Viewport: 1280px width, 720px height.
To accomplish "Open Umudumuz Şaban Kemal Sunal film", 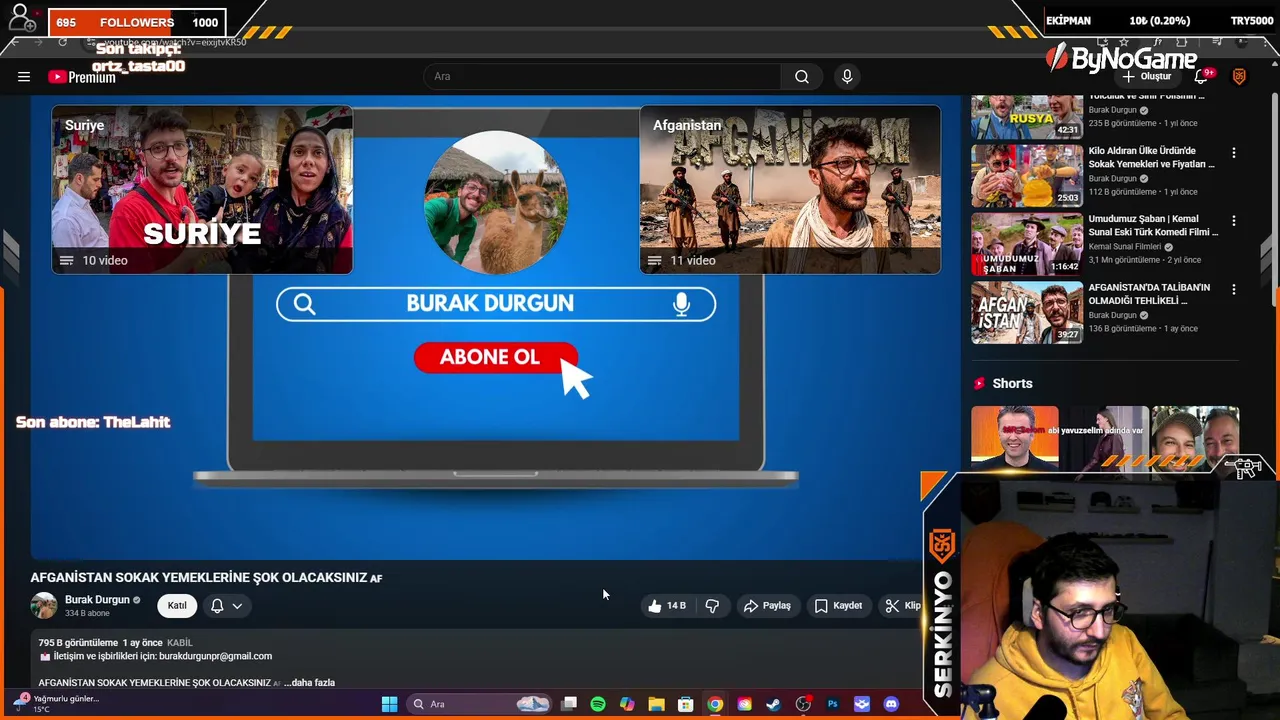I will click(x=1153, y=225).
